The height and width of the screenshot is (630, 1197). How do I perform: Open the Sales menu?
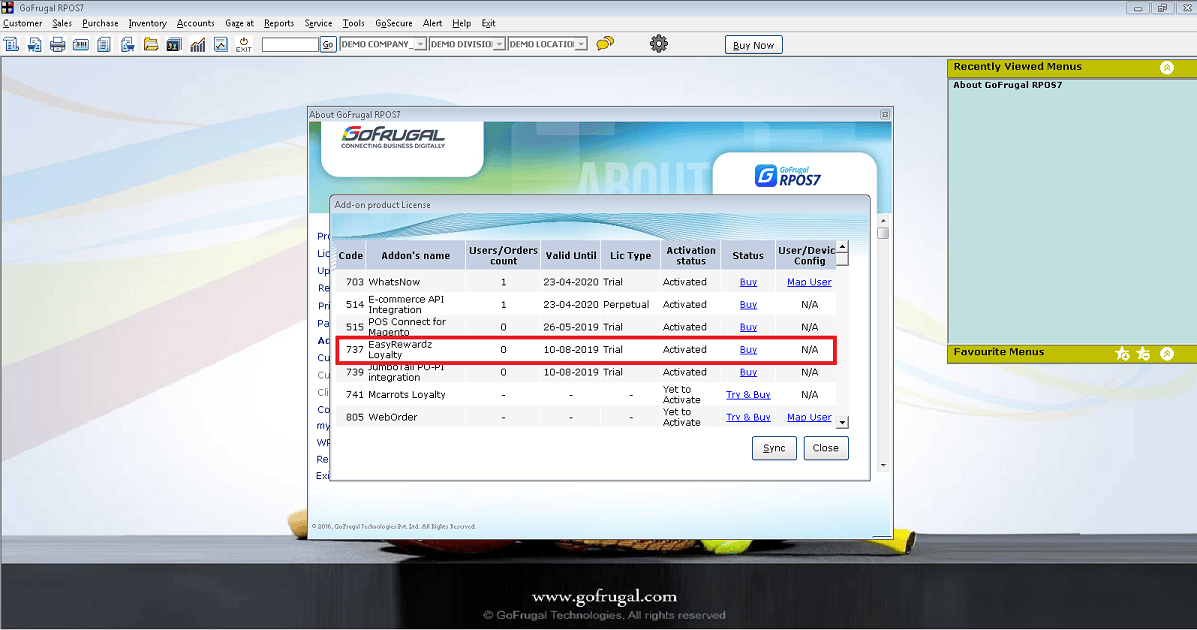coord(62,23)
